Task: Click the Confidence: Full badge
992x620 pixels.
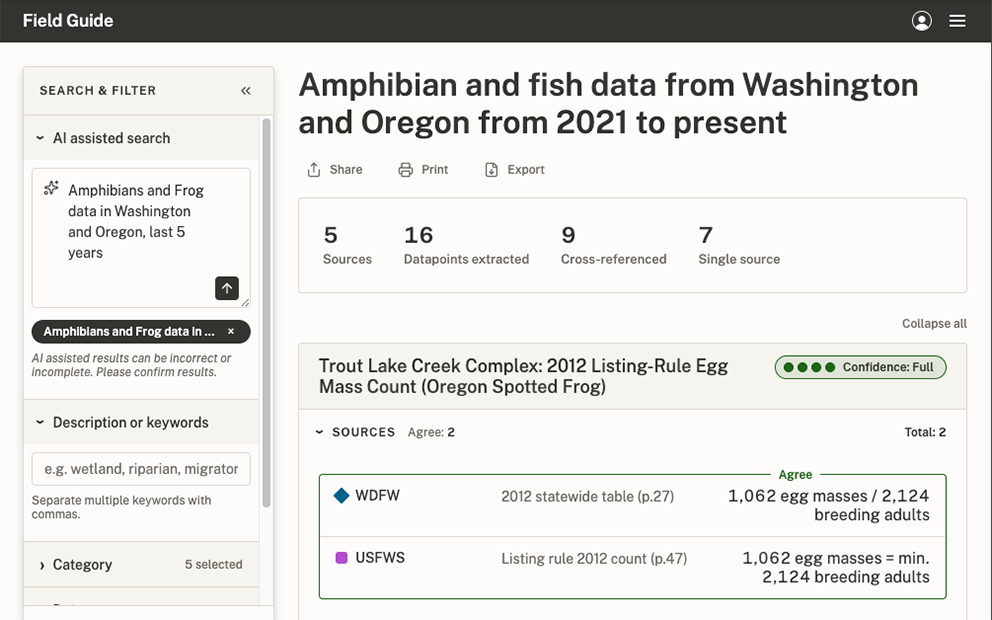Action: point(860,367)
